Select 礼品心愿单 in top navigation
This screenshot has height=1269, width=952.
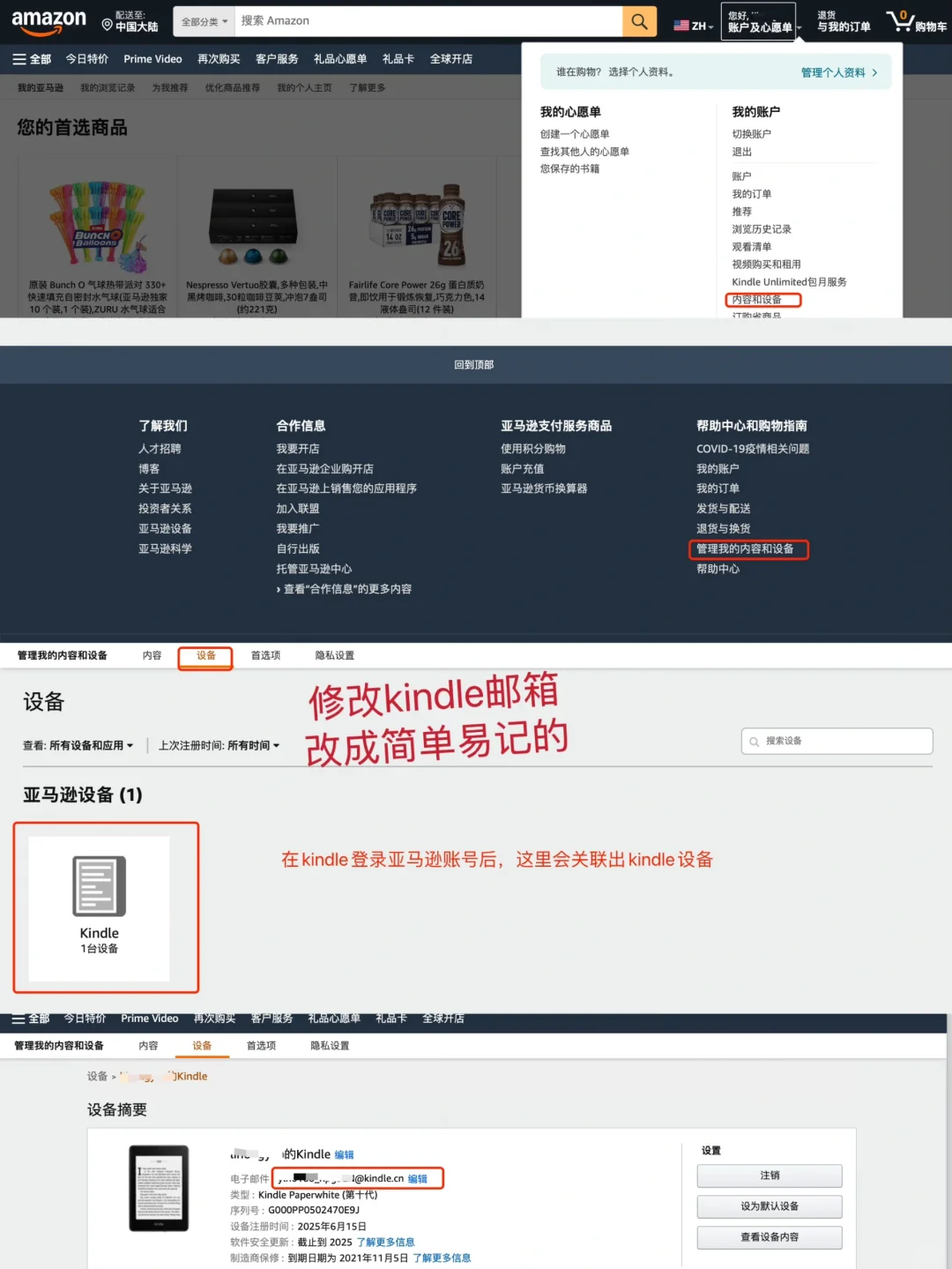(340, 59)
